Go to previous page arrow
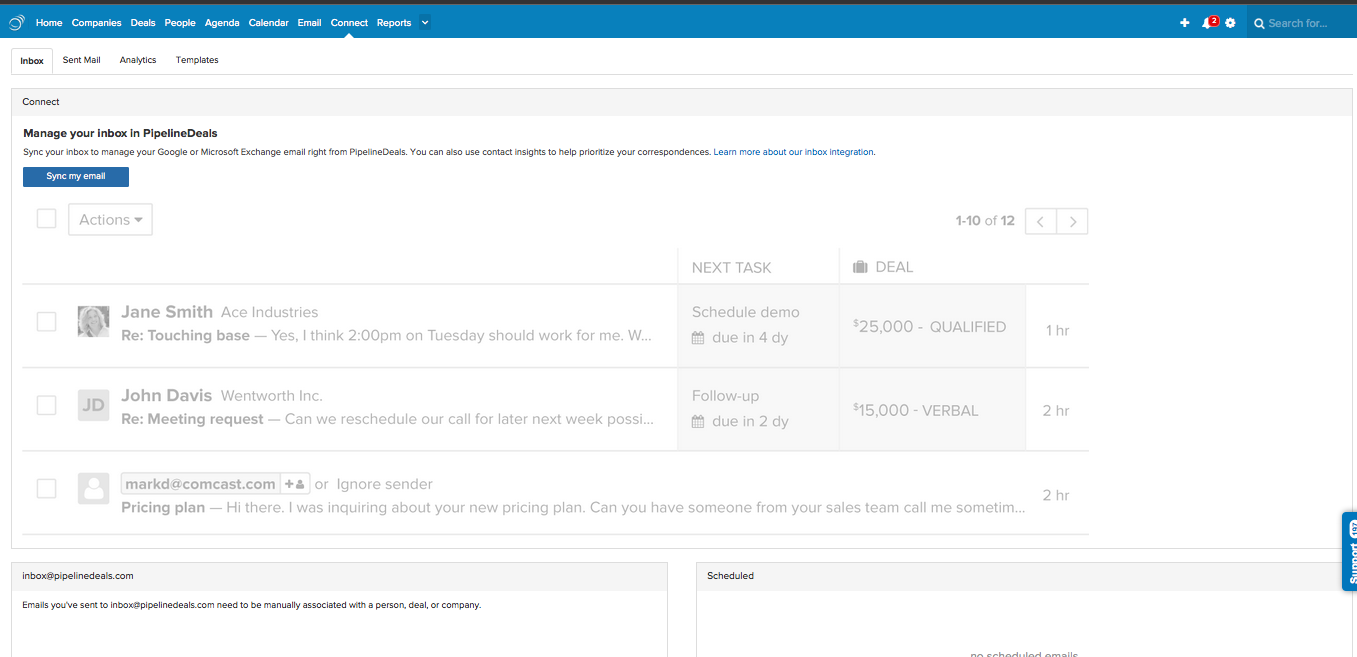 1041,221
